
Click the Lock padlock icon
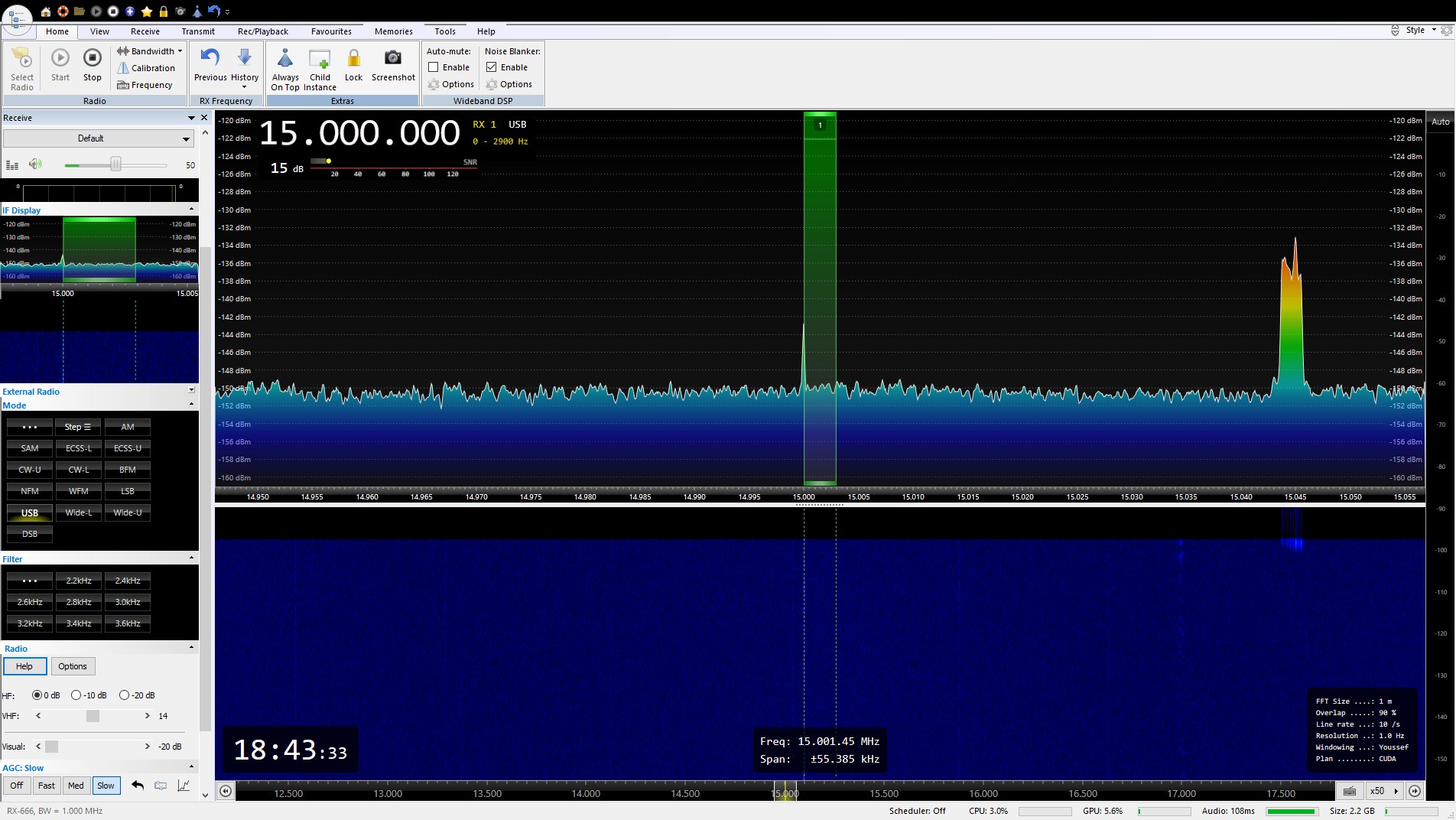pos(353,59)
